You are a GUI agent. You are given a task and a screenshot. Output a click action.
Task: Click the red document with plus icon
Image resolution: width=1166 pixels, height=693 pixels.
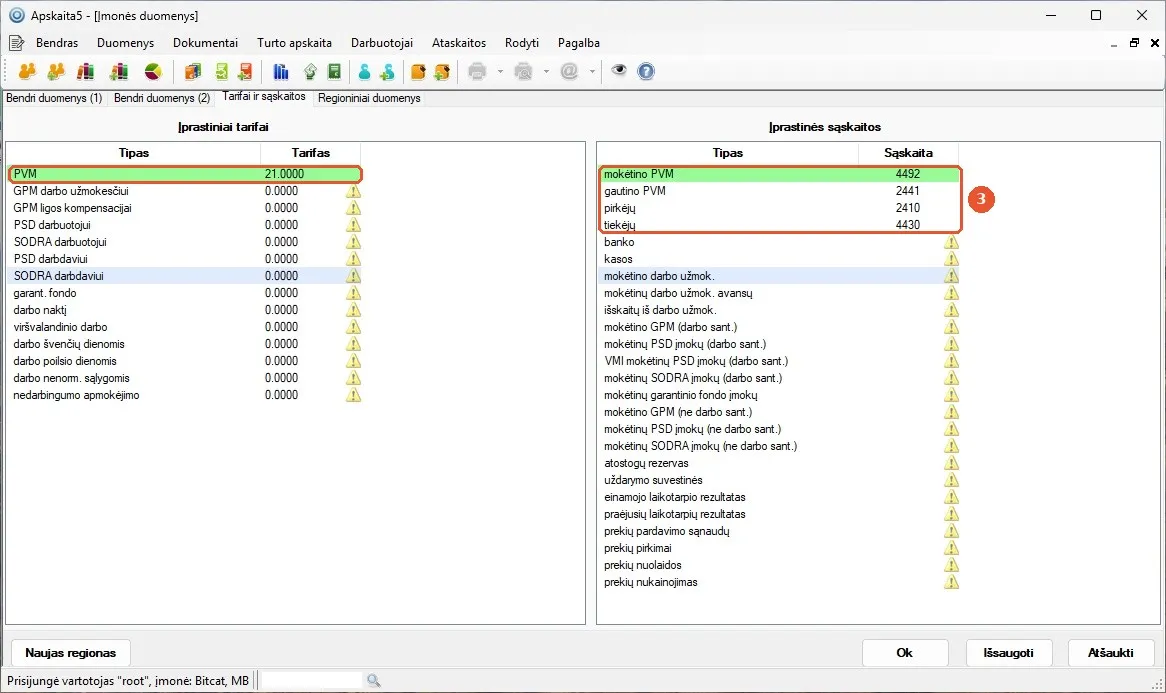coord(245,71)
